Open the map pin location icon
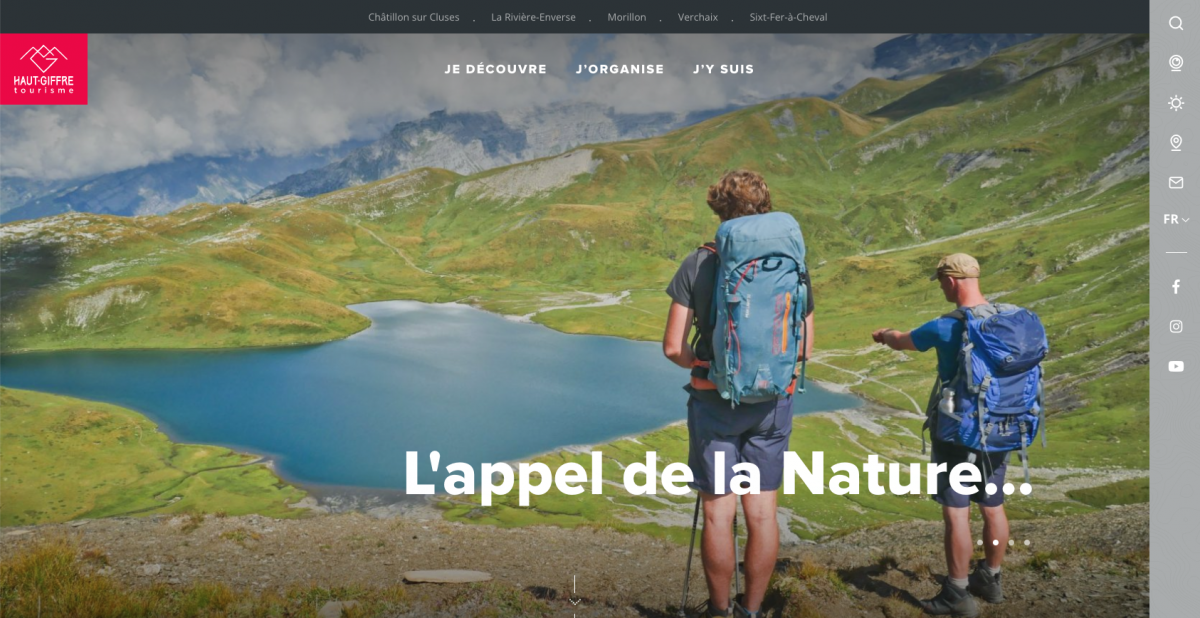The height and width of the screenshot is (618, 1200). [1176, 143]
